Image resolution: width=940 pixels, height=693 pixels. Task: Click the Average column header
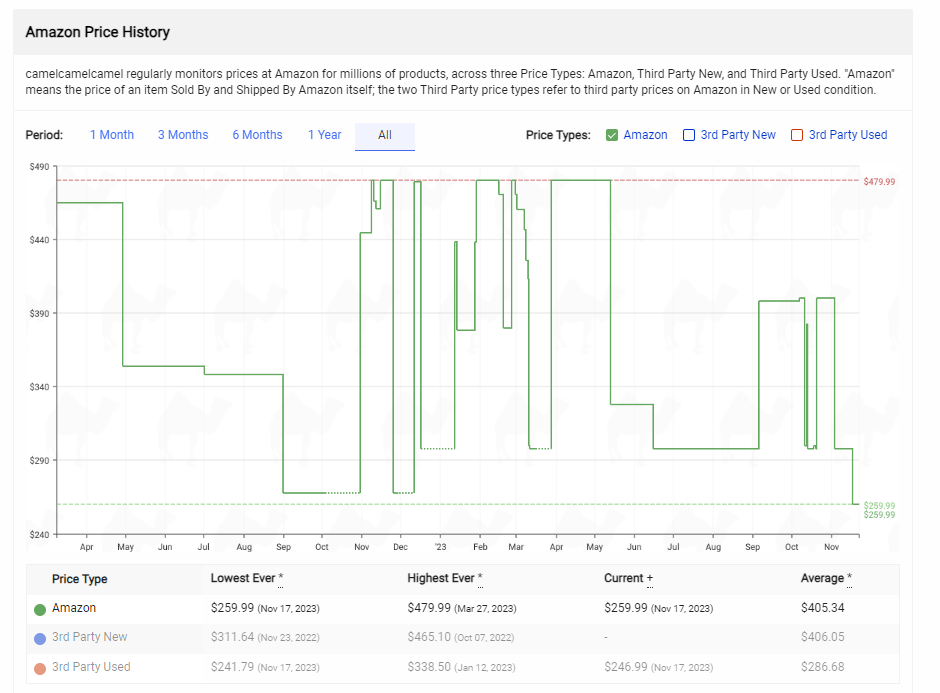[x=824, y=578]
